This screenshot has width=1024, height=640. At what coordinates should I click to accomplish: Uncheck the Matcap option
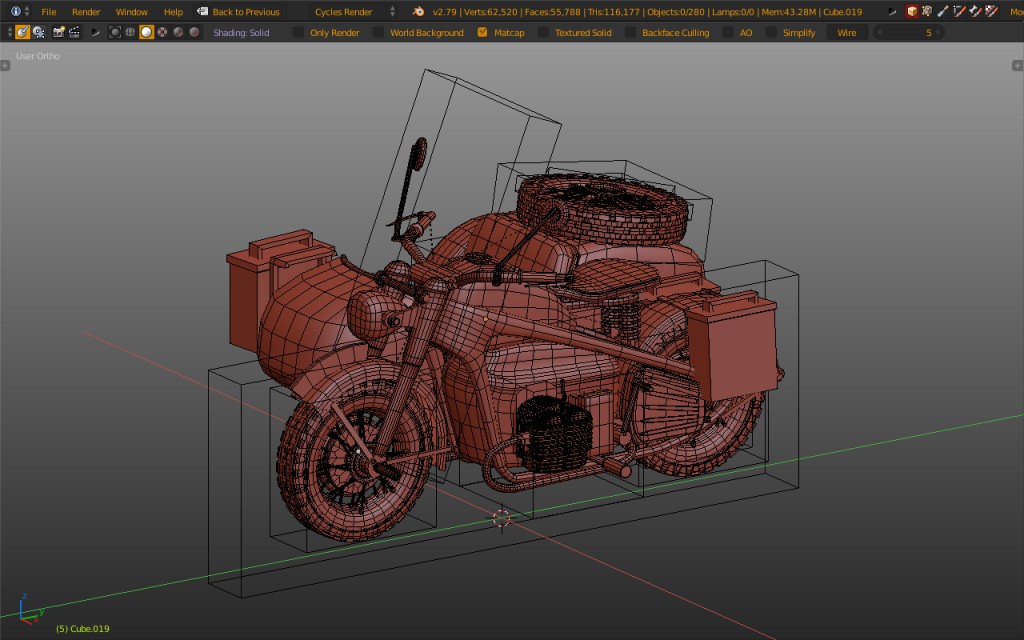[x=482, y=32]
